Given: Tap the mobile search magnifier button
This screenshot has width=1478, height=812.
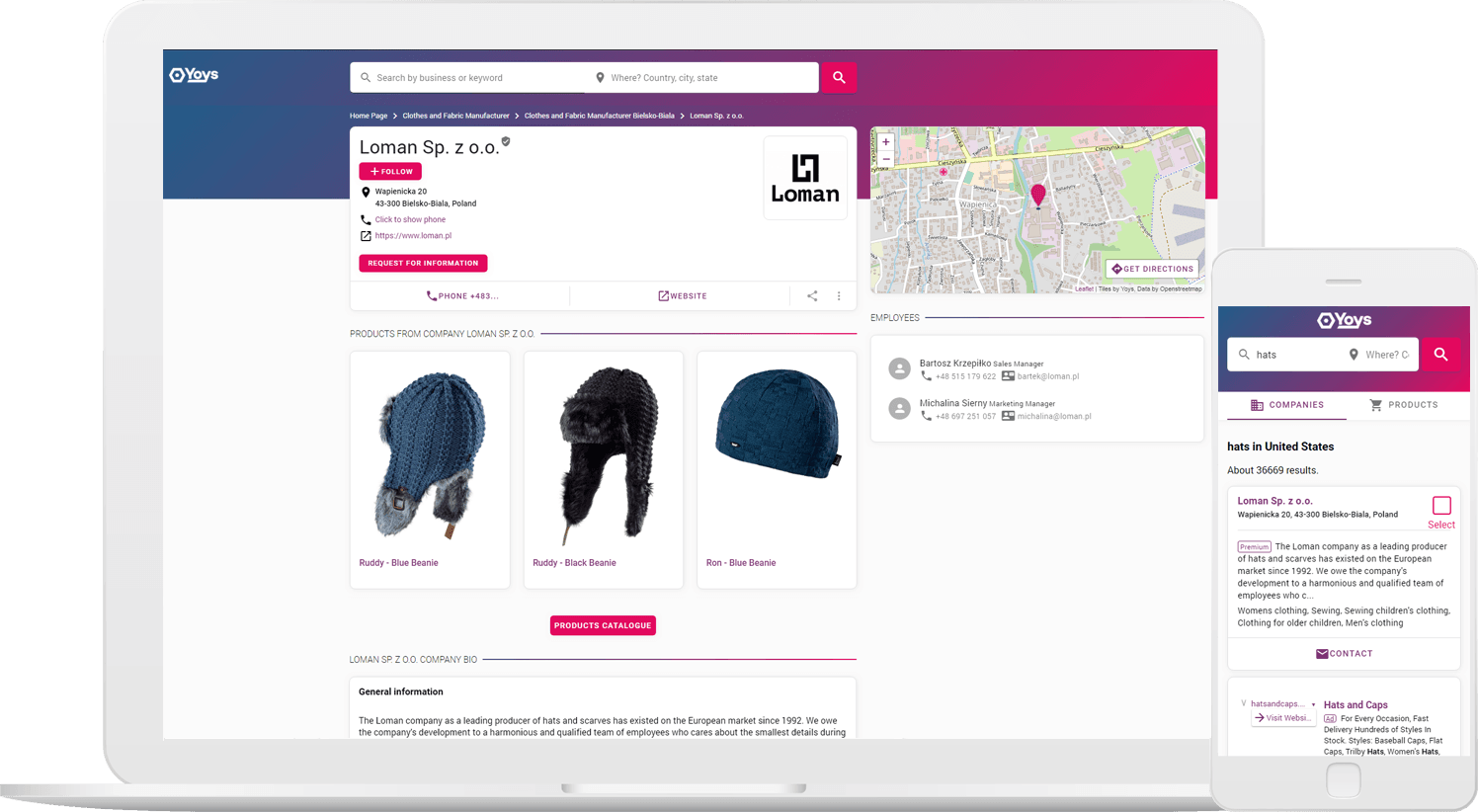Looking at the screenshot, I should coord(1440,355).
